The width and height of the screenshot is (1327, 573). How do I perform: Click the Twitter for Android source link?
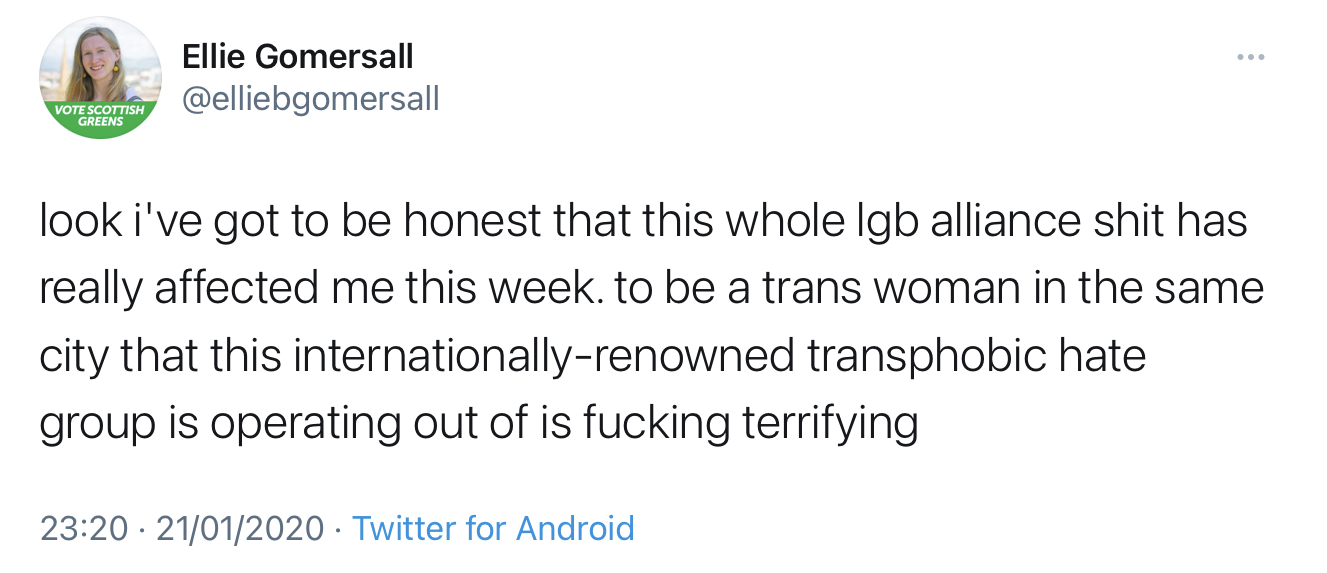coord(494,527)
